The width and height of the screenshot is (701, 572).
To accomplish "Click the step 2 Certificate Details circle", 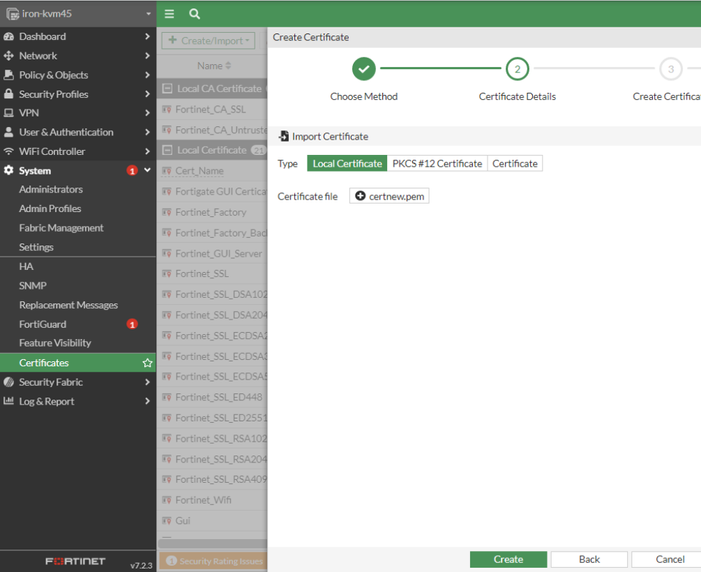I will point(517,69).
